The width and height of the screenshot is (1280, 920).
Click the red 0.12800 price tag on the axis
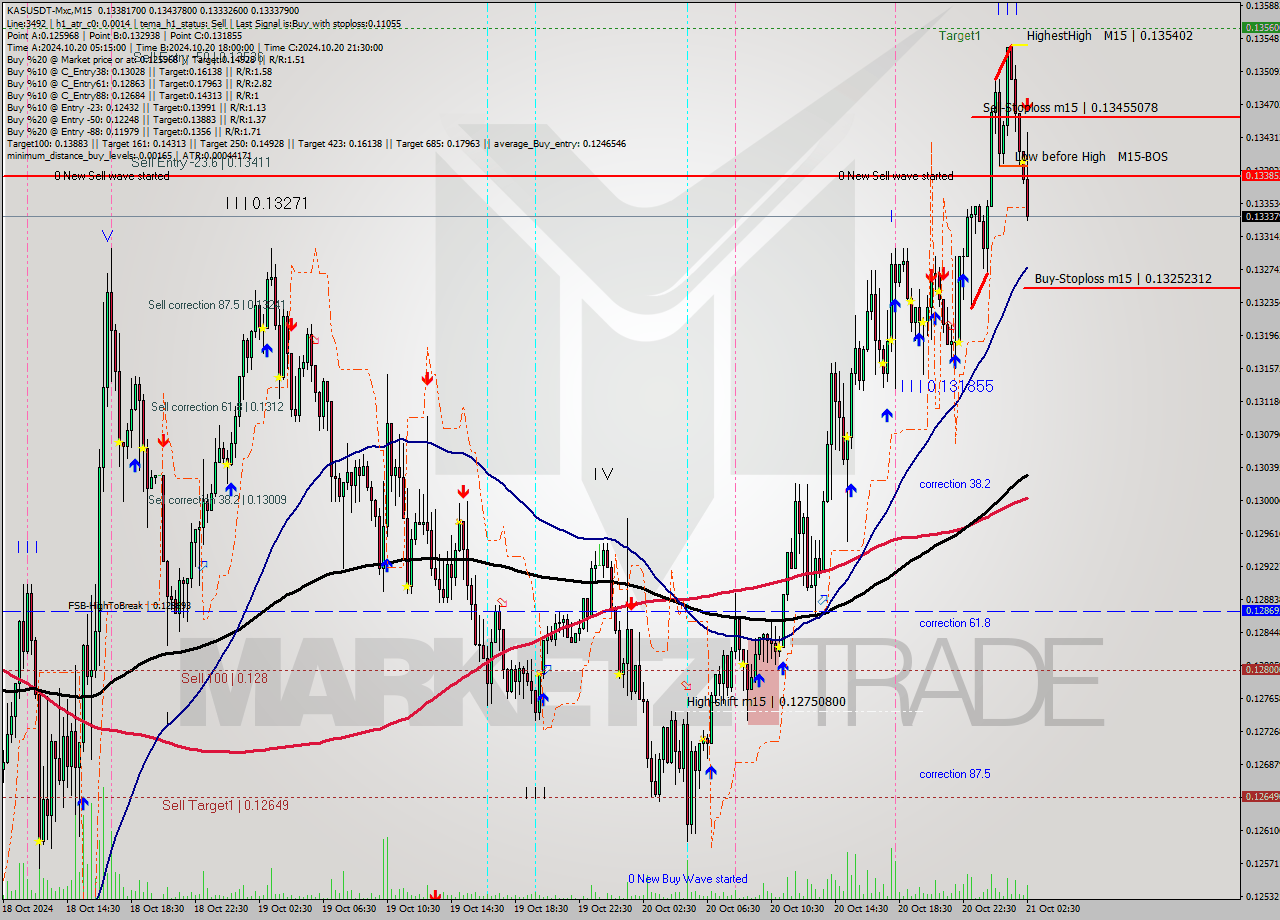[1260, 669]
